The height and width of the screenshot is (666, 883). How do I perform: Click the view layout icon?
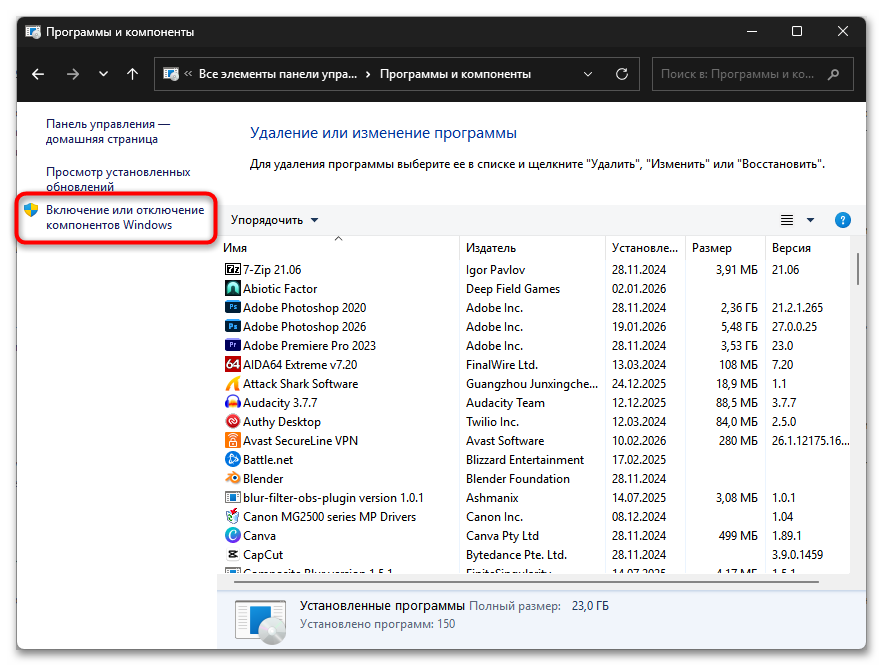(x=787, y=220)
